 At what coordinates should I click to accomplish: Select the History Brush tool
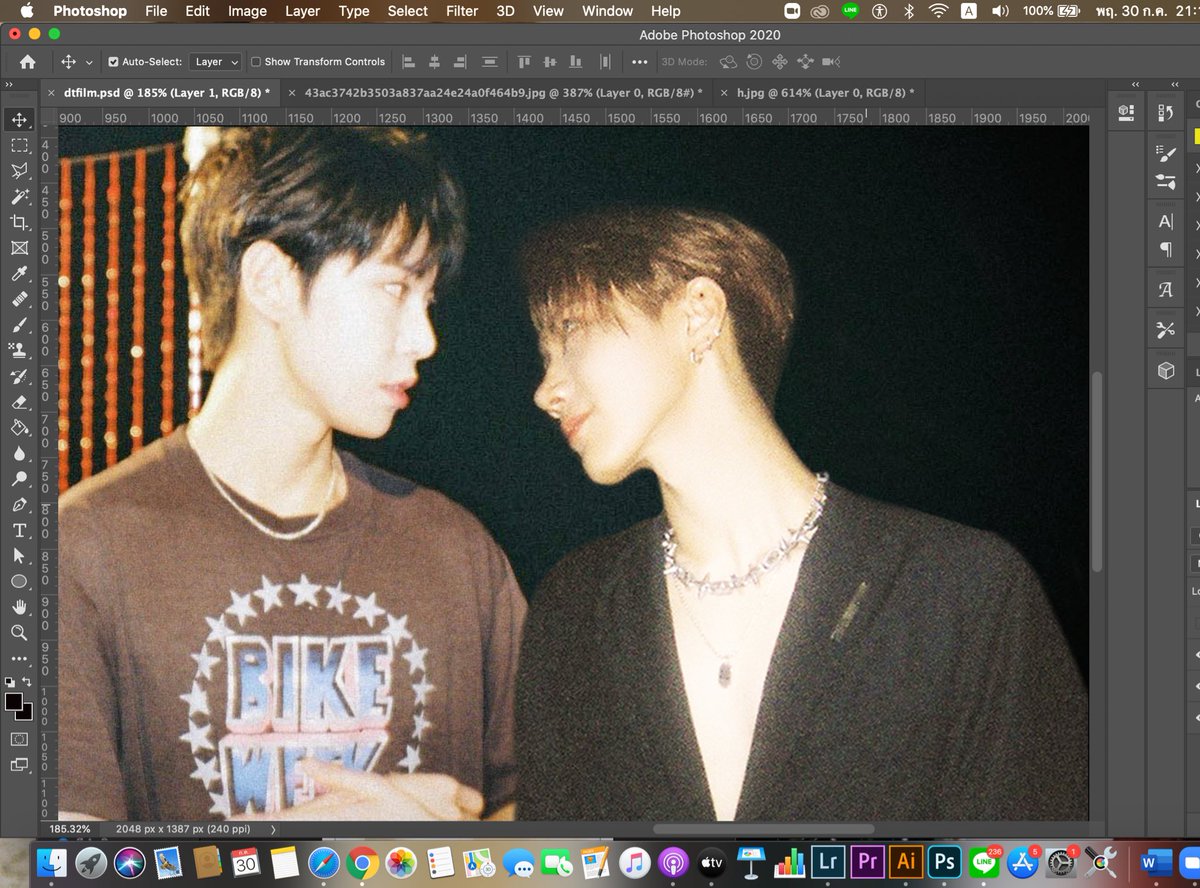click(19, 377)
